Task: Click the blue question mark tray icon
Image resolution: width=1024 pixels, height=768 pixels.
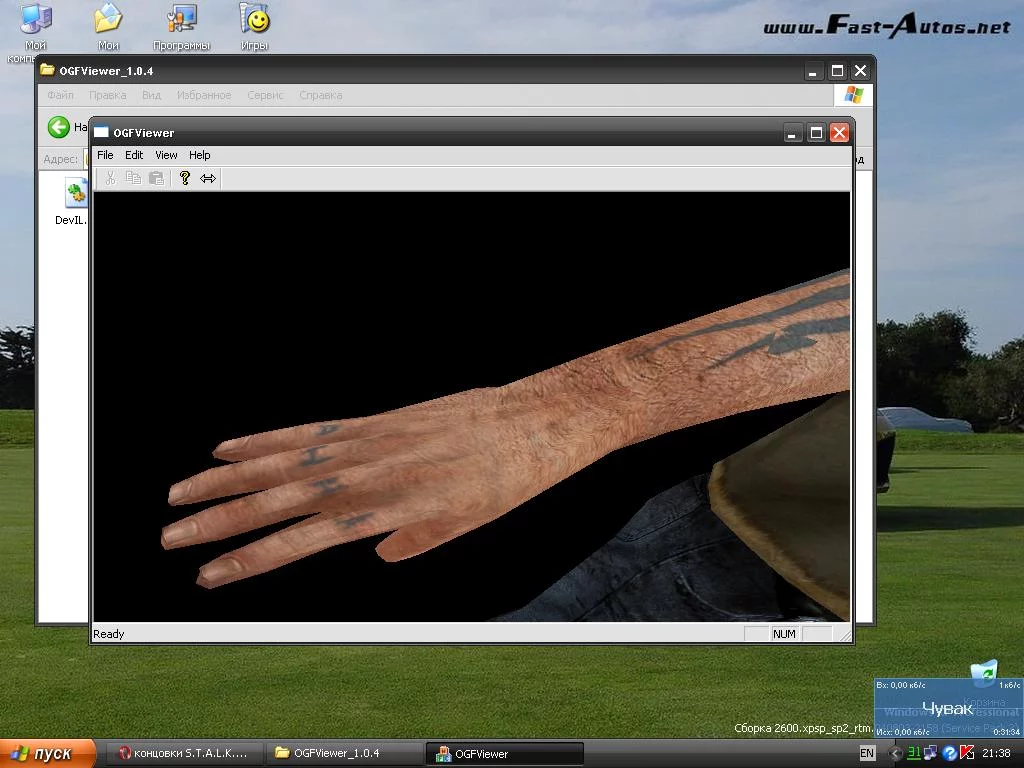Action: (950, 754)
